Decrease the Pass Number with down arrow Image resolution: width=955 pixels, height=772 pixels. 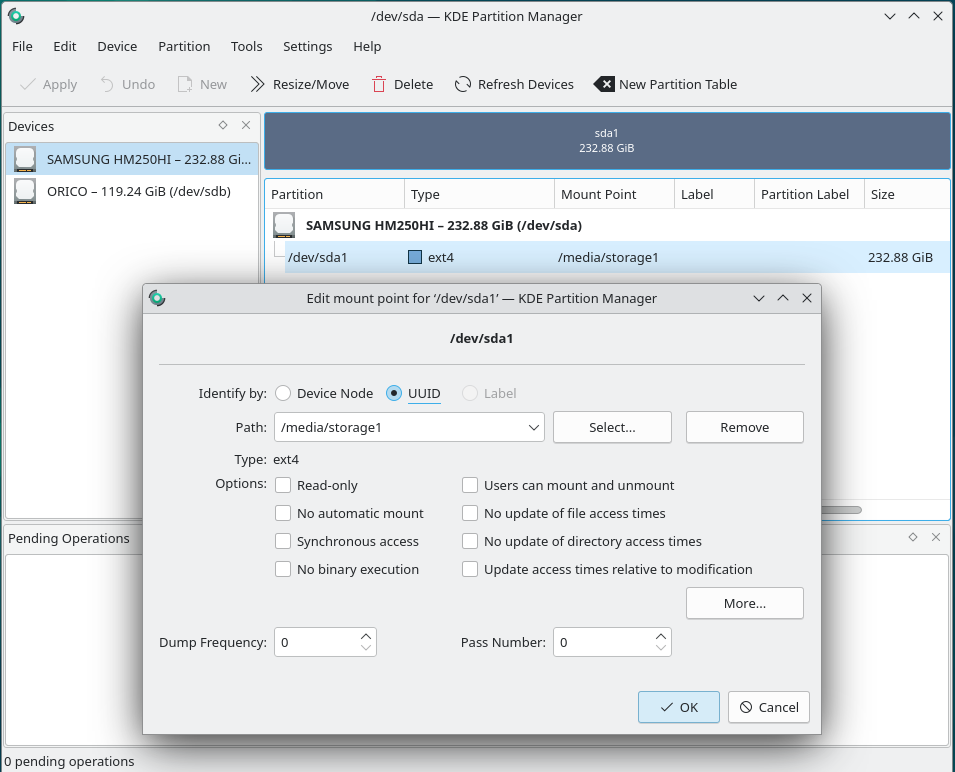pos(661,649)
